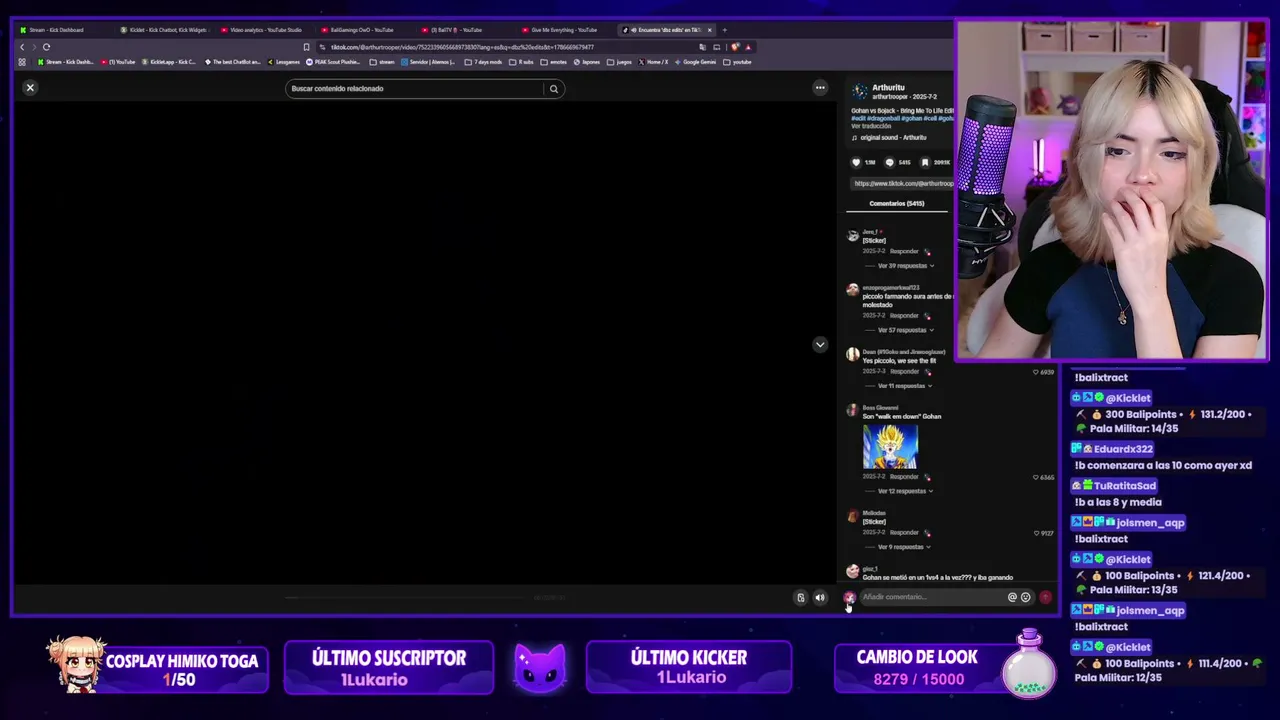Open the 7 days mods bookmark folder

484,62
